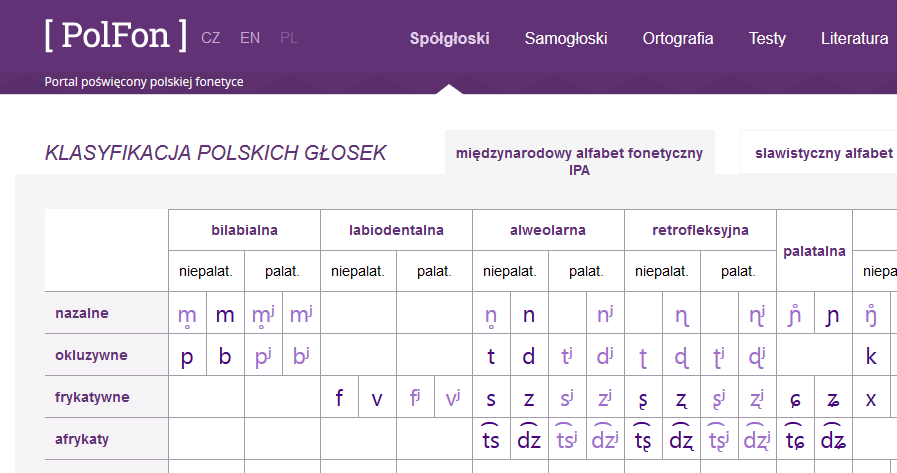This screenshot has height=473, width=897.
Task: Switch language to EN
Action: coord(250,38)
